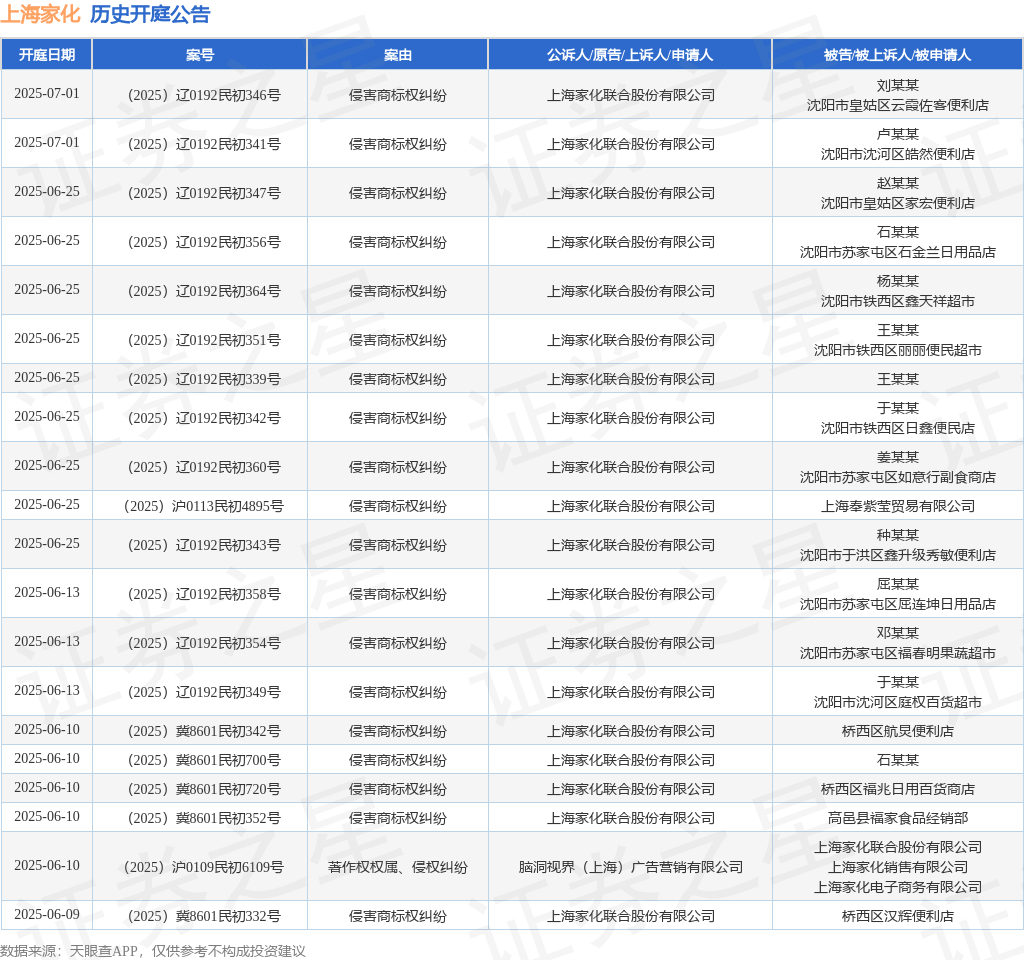This screenshot has width=1024, height=960.
Task: Click defendant 沈阳市苏家屯区如意行副食商店
Action: pos(897,477)
